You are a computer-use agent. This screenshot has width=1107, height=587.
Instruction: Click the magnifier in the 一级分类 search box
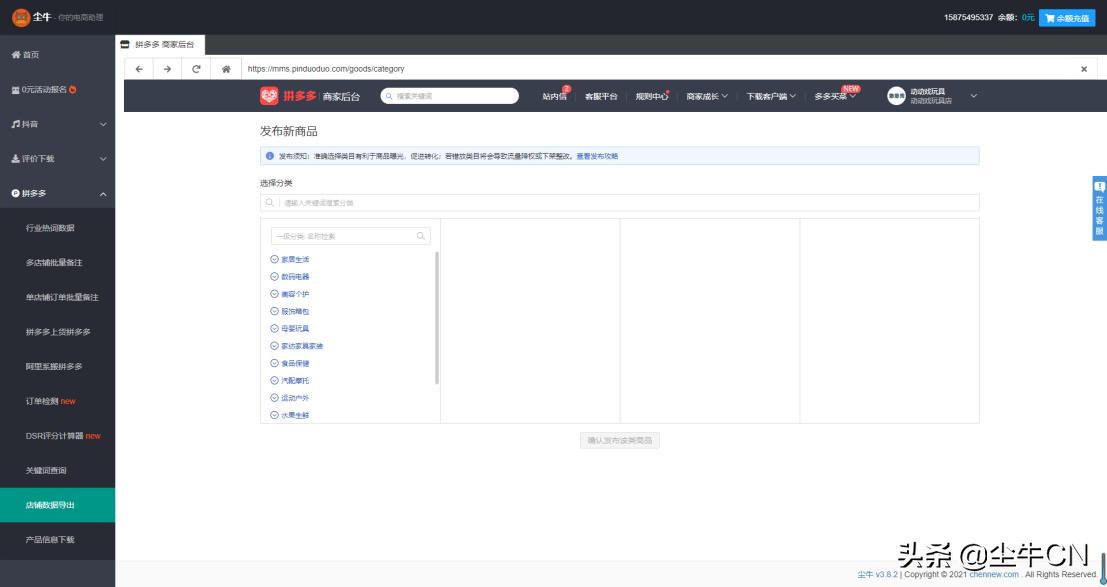pos(421,236)
